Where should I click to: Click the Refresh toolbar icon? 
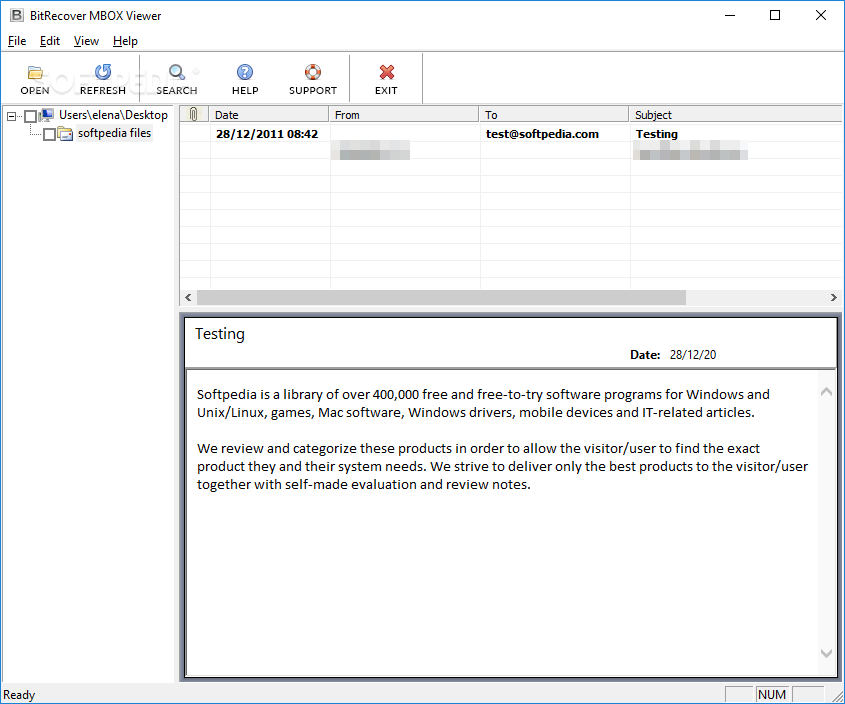pyautogui.click(x=102, y=72)
